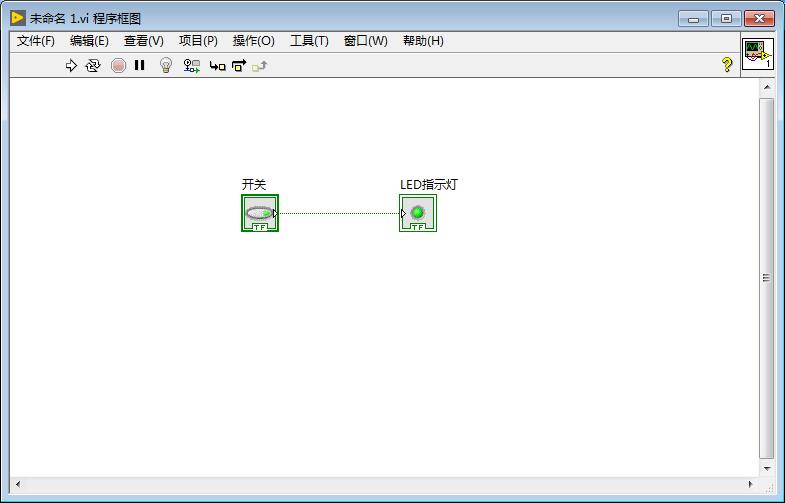Viewport: 785px width, 503px height.
Task: Select the 开关 boolean control terminal
Action: [260, 213]
